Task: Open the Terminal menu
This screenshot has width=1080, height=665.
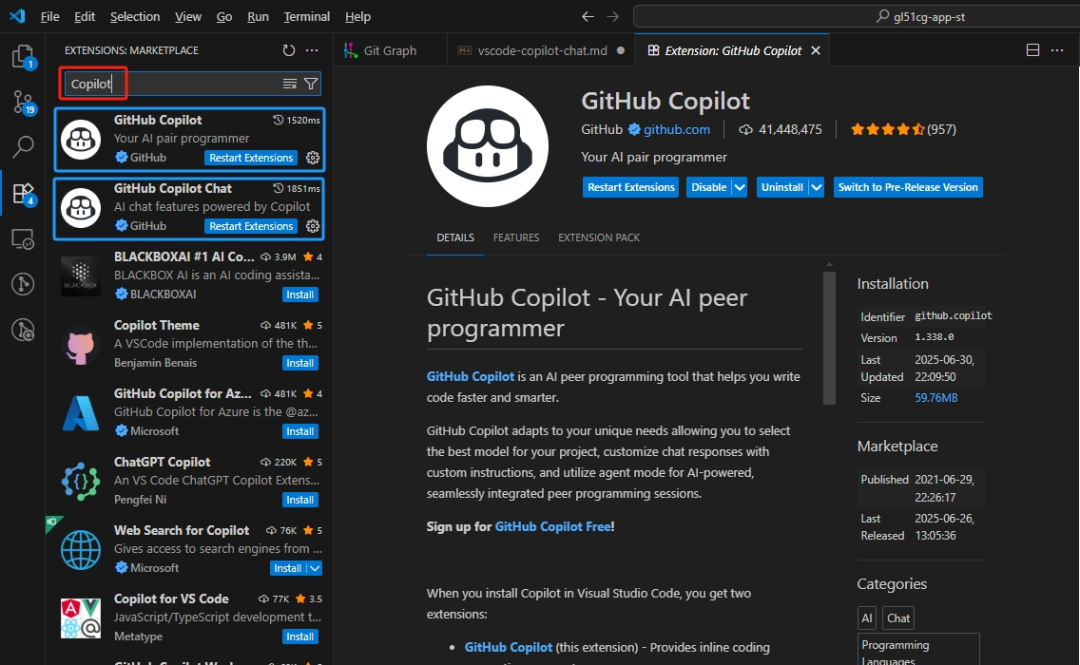Action: (307, 17)
